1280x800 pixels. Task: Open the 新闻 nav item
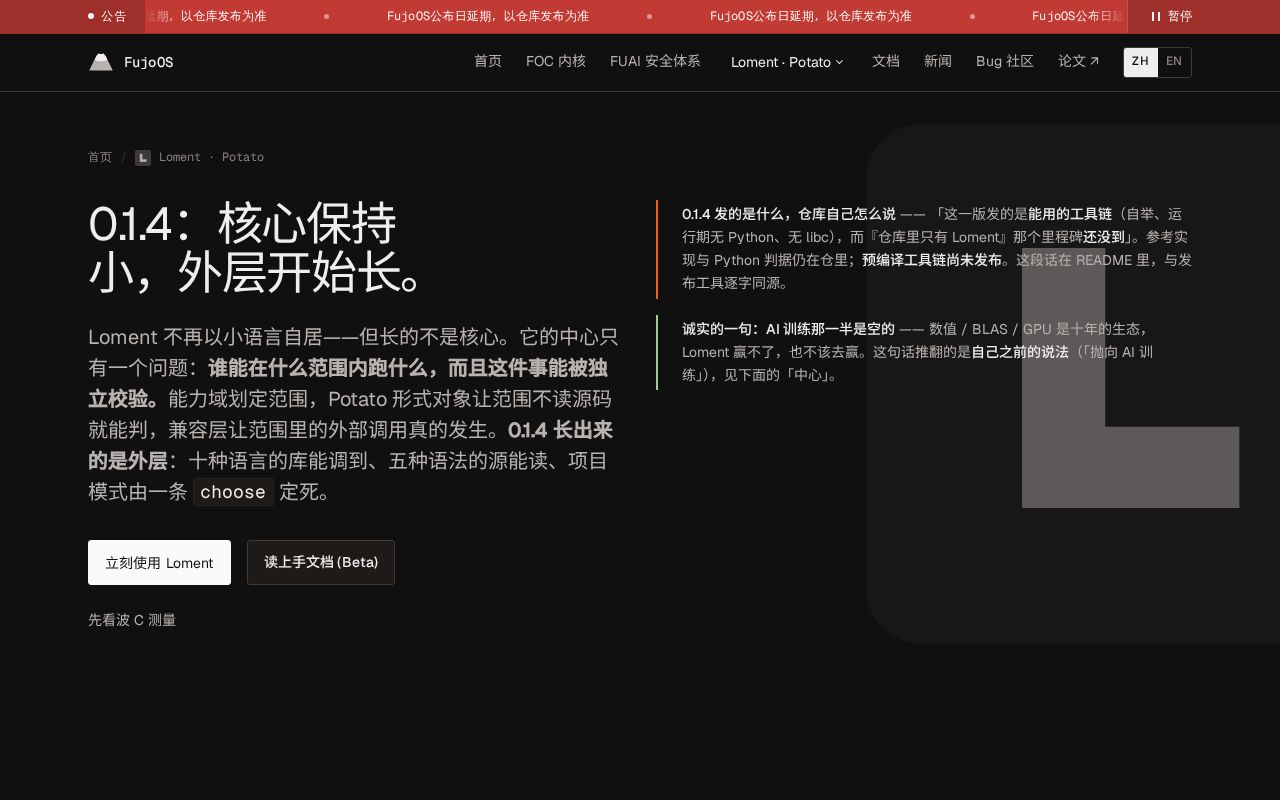point(938,61)
